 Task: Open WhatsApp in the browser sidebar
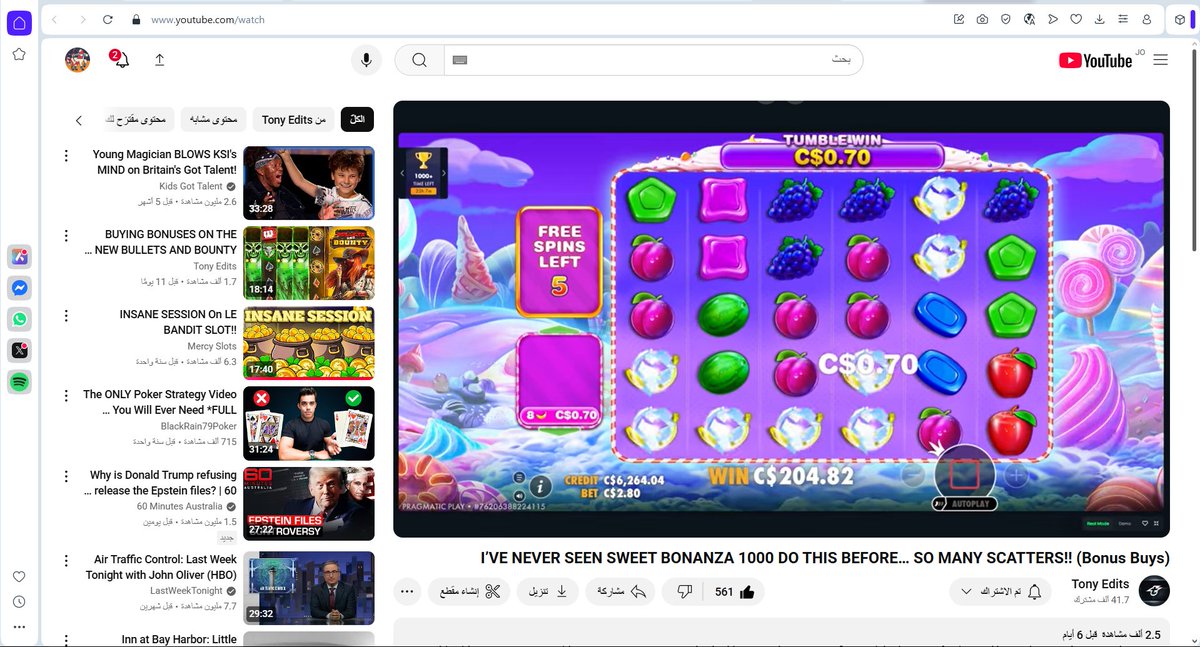(19, 319)
